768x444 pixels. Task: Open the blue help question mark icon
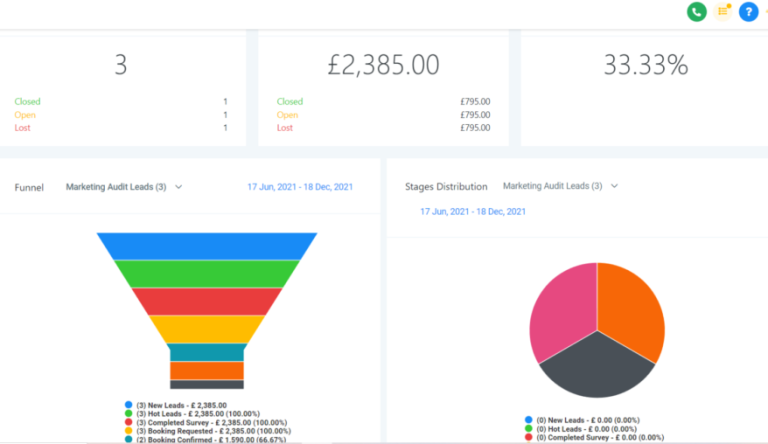coord(748,12)
